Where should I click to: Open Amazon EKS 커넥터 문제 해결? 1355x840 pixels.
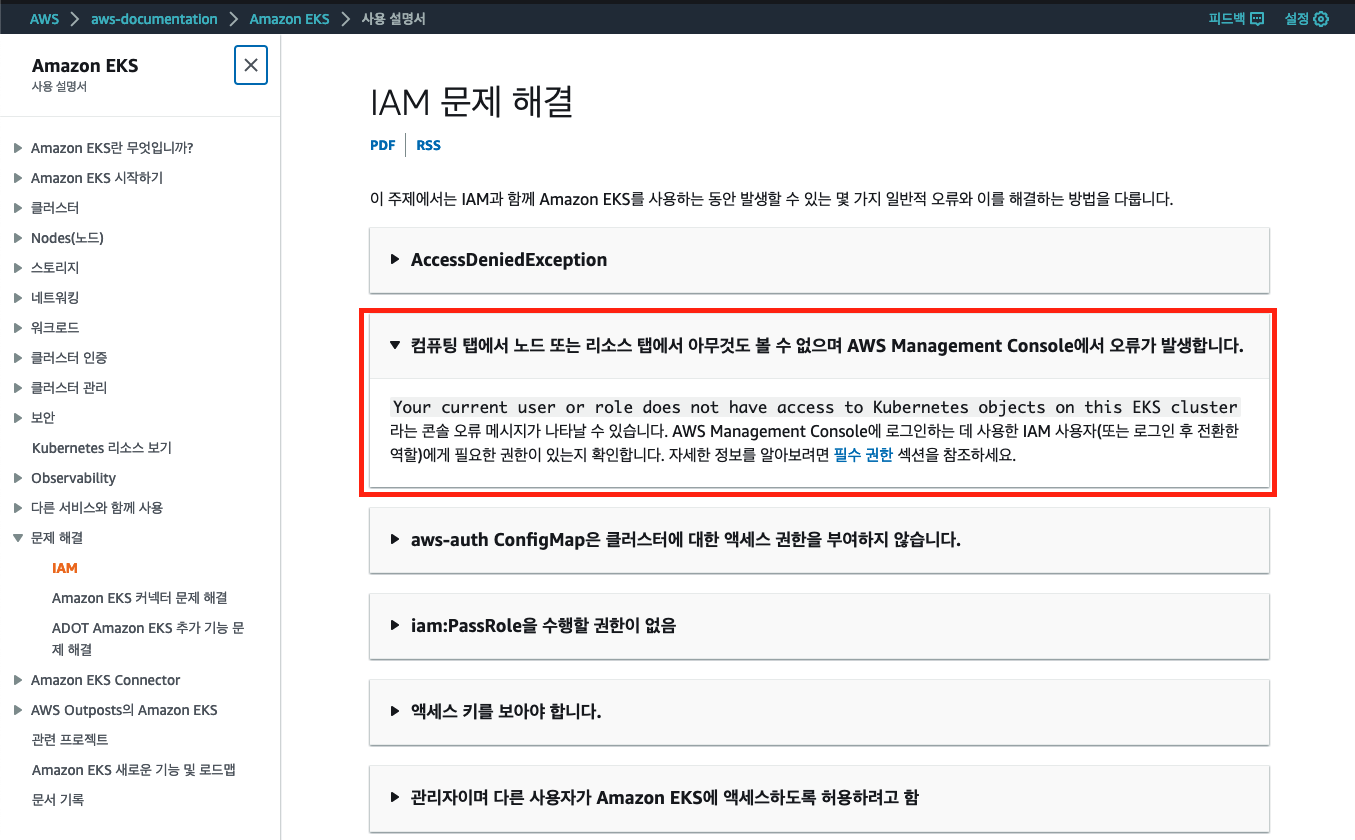140,598
